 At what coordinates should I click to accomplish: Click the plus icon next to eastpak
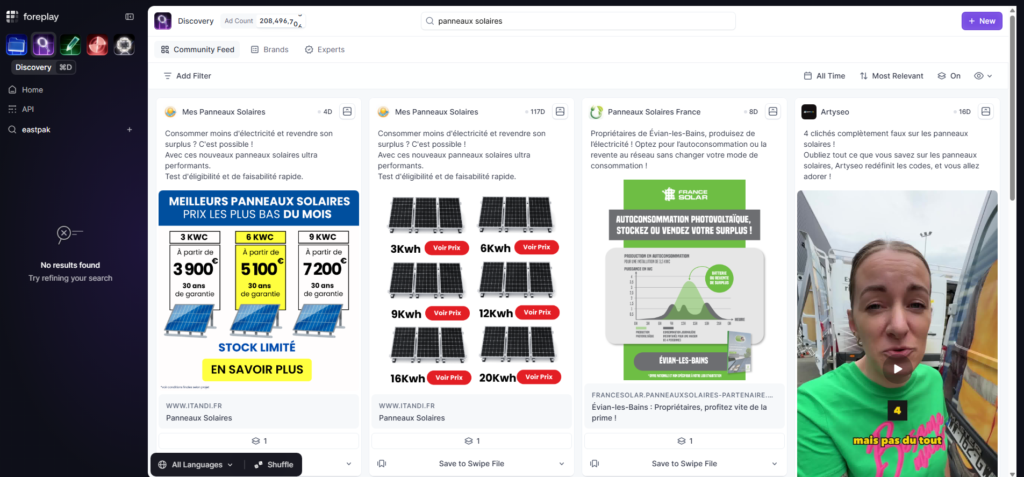129,129
